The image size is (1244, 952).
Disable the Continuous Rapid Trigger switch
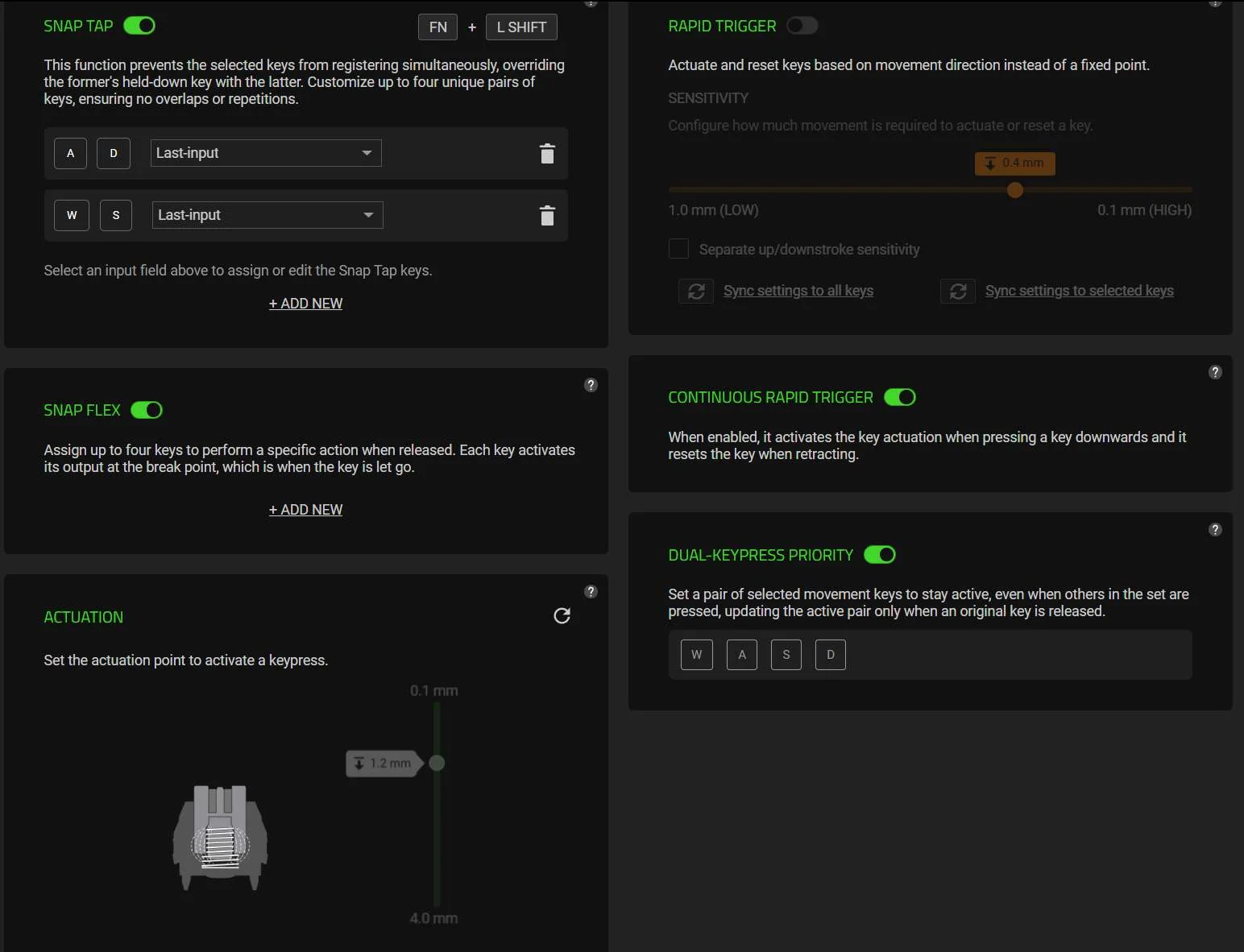(900, 397)
